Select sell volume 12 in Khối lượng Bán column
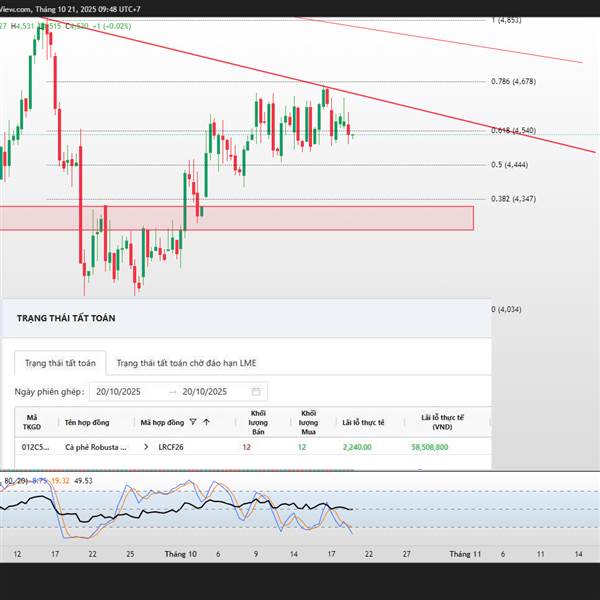The height and width of the screenshot is (600, 600). tap(246, 447)
